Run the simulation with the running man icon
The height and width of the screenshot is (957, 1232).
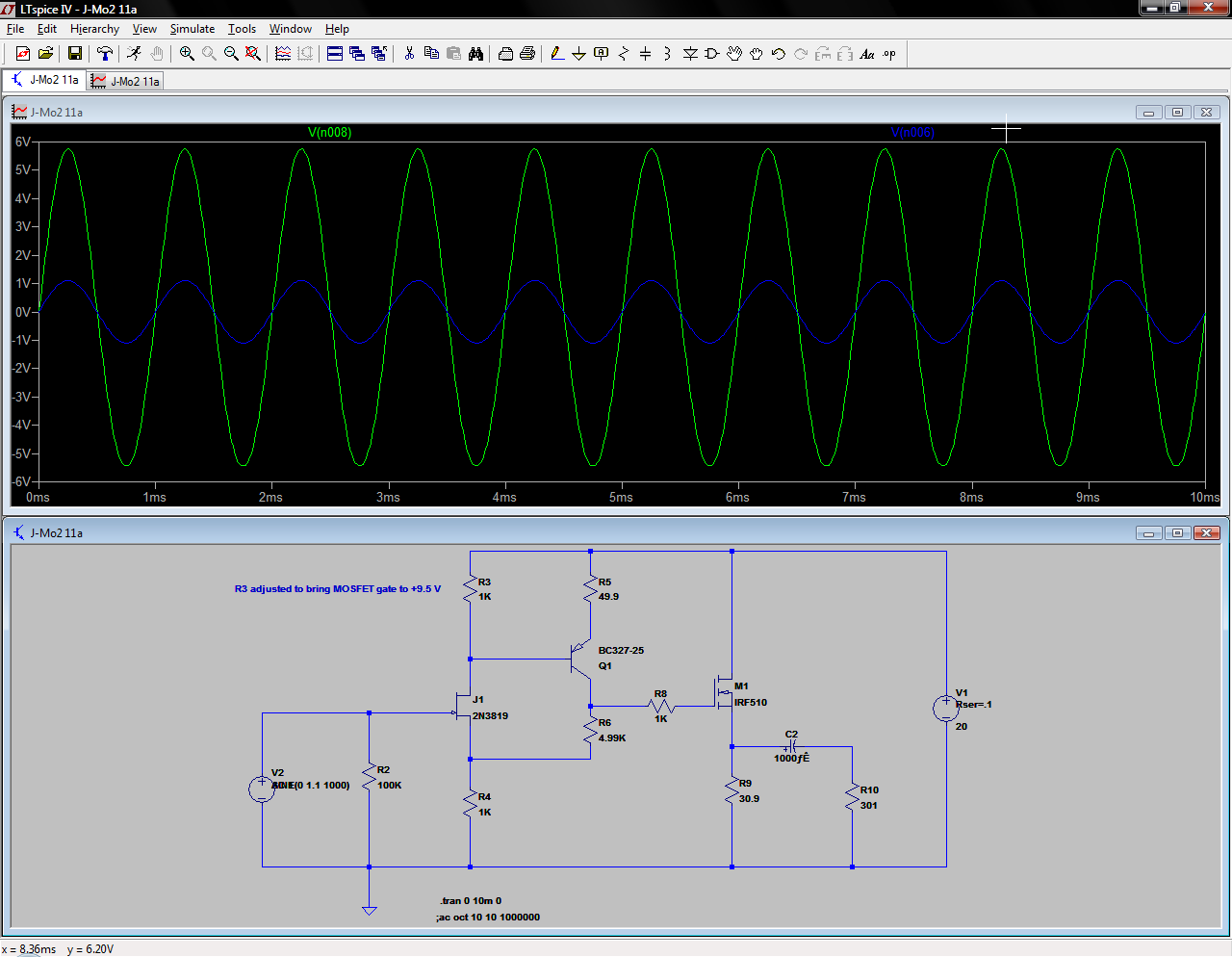(135, 54)
